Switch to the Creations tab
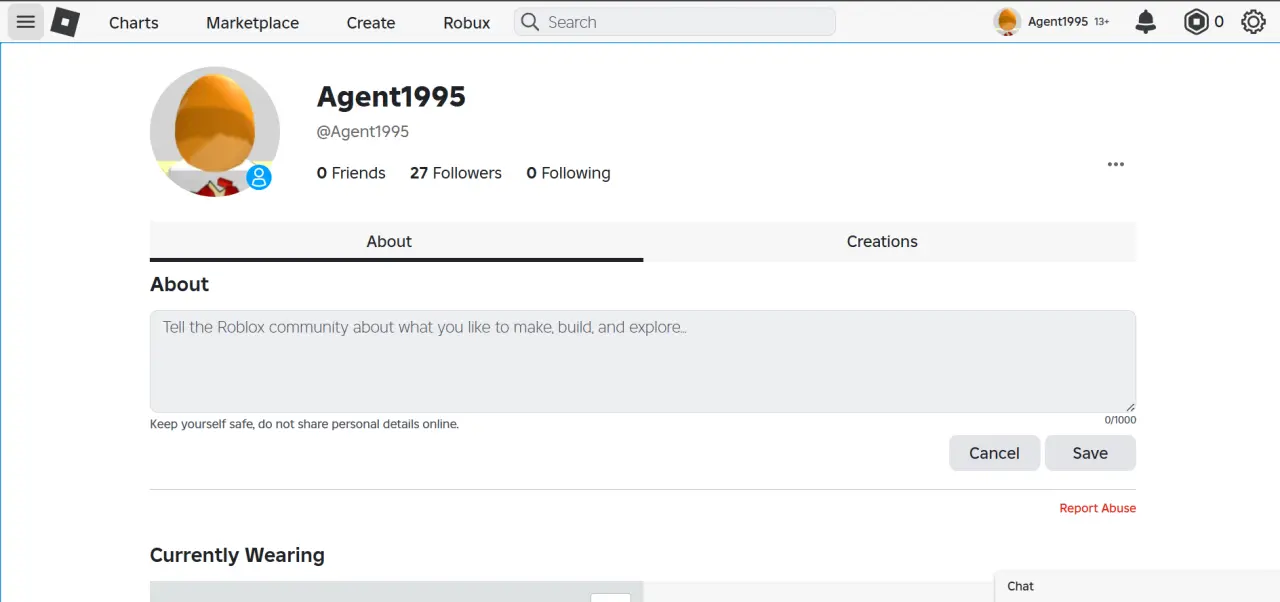Image resolution: width=1280 pixels, height=602 pixels. coord(889,241)
